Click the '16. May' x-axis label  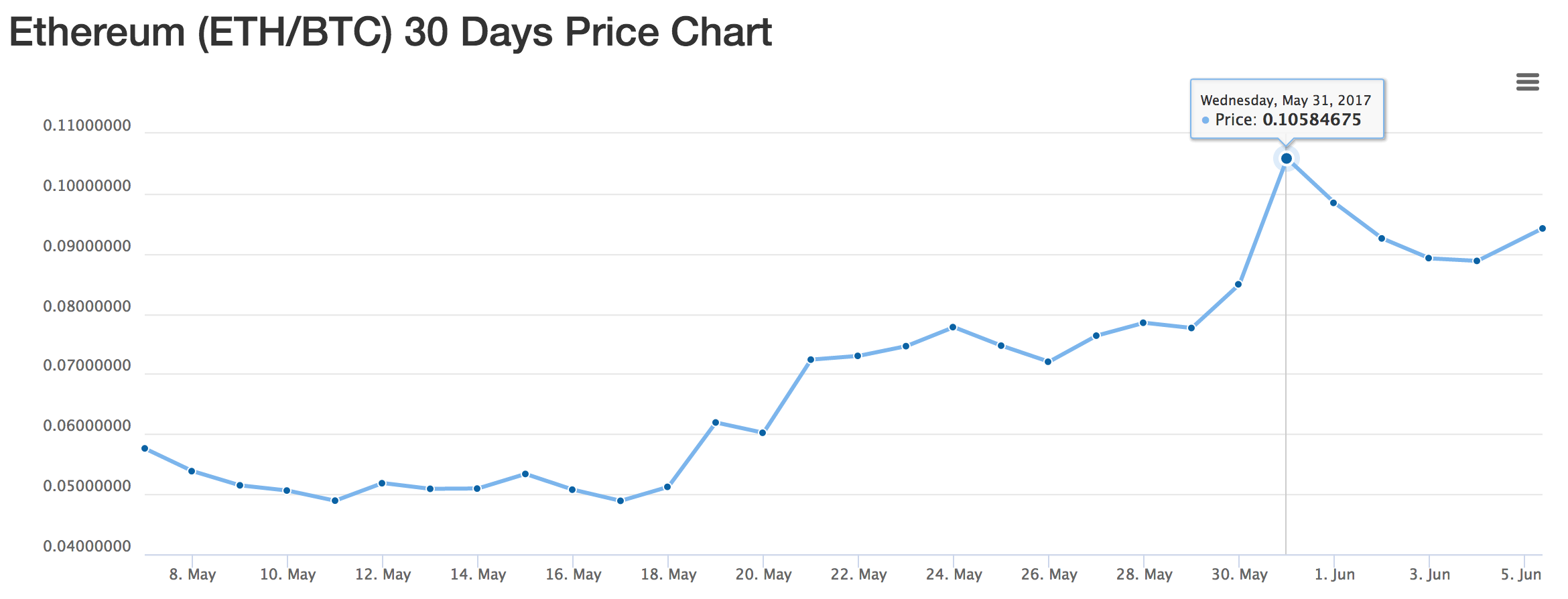pyautogui.click(x=573, y=575)
